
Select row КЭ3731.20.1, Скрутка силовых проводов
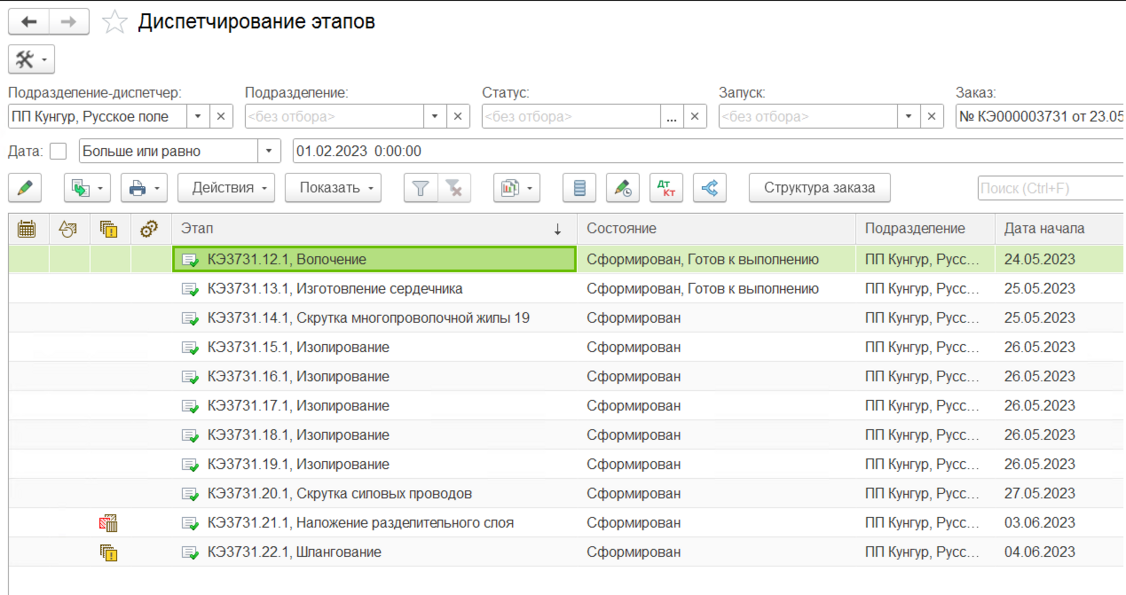pyautogui.click(x=566, y=494)
